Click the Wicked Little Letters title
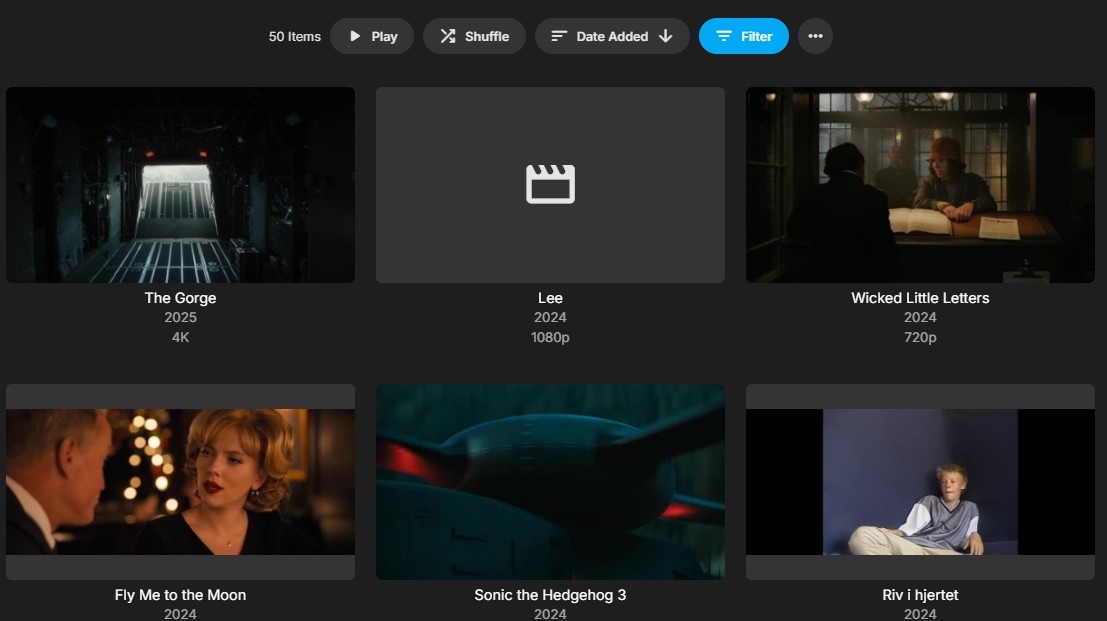The height and width of the screenshot is (621, 1107). (921, 298)
